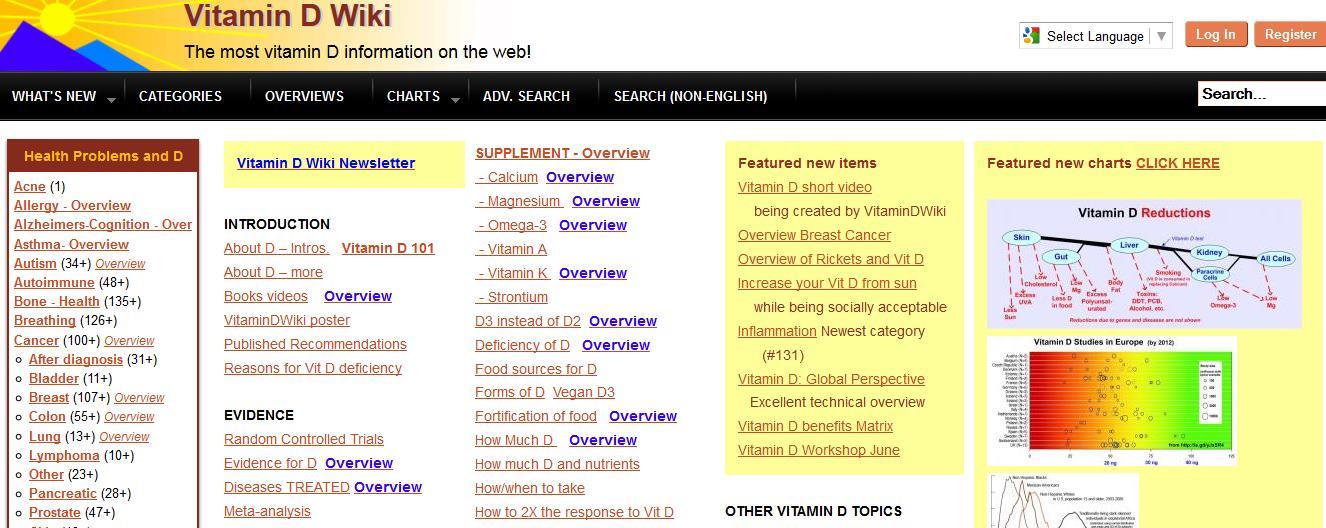Follow the Overview Breast Cancer link

tap(814, 235)
